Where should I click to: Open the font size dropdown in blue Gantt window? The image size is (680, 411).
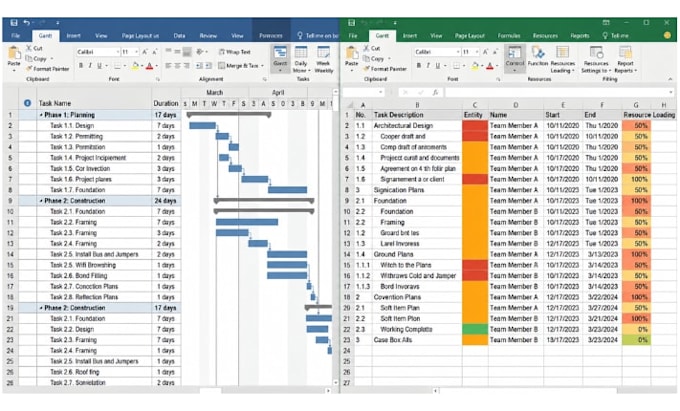coord(137,52)
